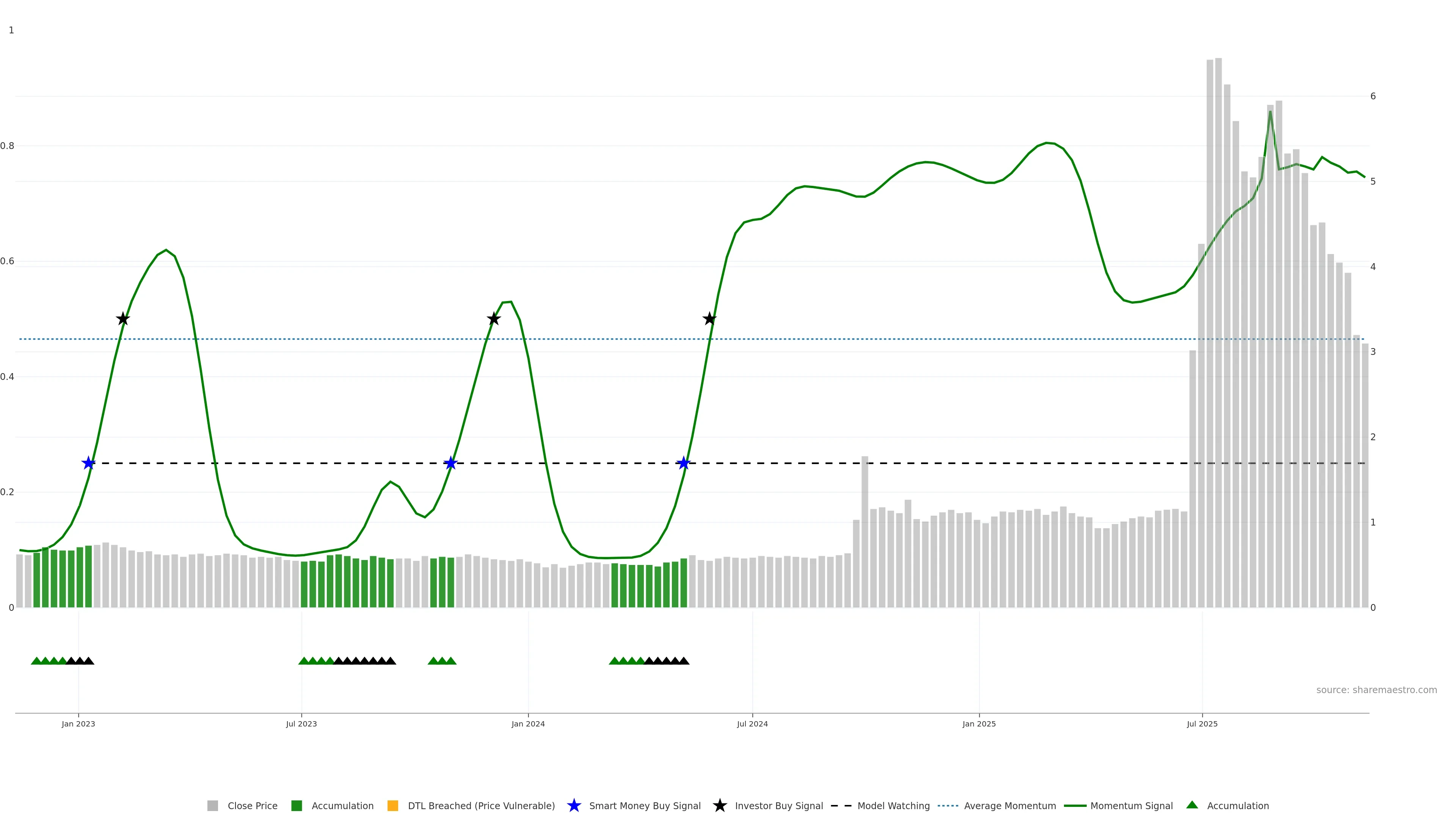Toggle Close Price series in legend

click(x=252, y=806)
